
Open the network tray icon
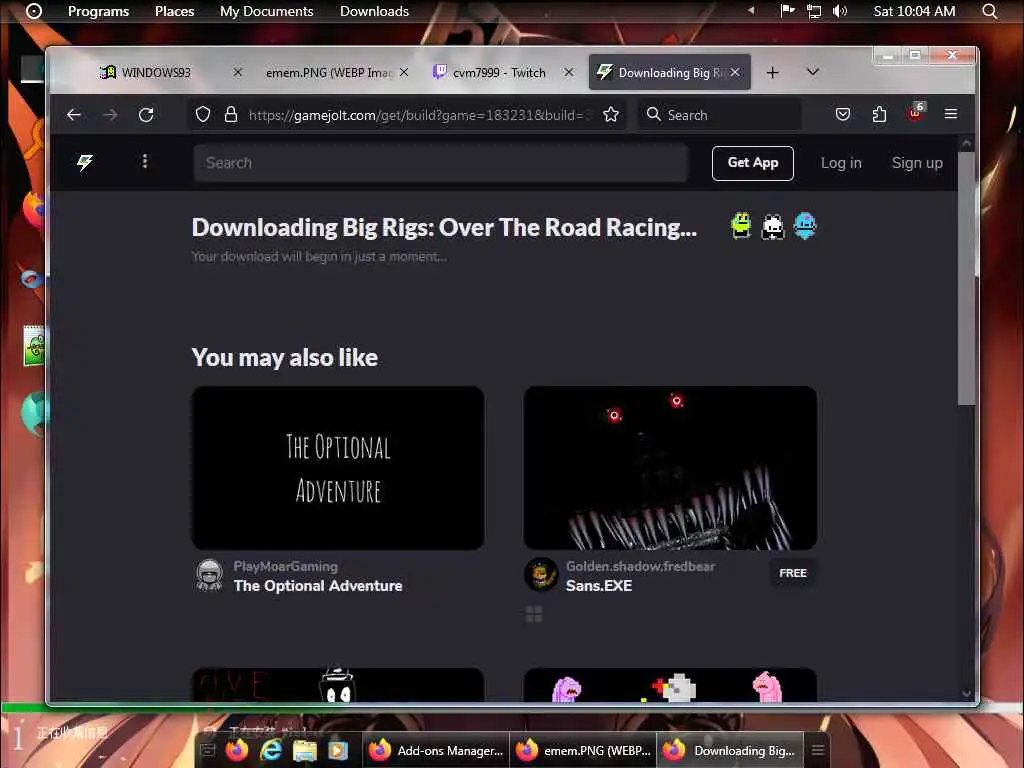pyautogui.click(x=814, y=11)
